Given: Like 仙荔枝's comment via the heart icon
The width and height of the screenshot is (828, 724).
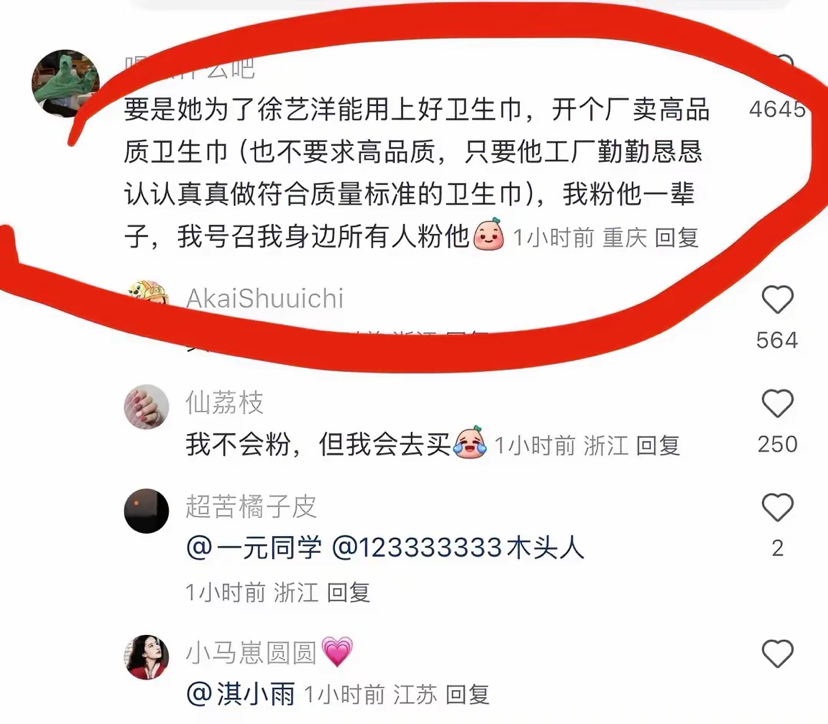Looking at the screenshot, I should coord(777,404).
